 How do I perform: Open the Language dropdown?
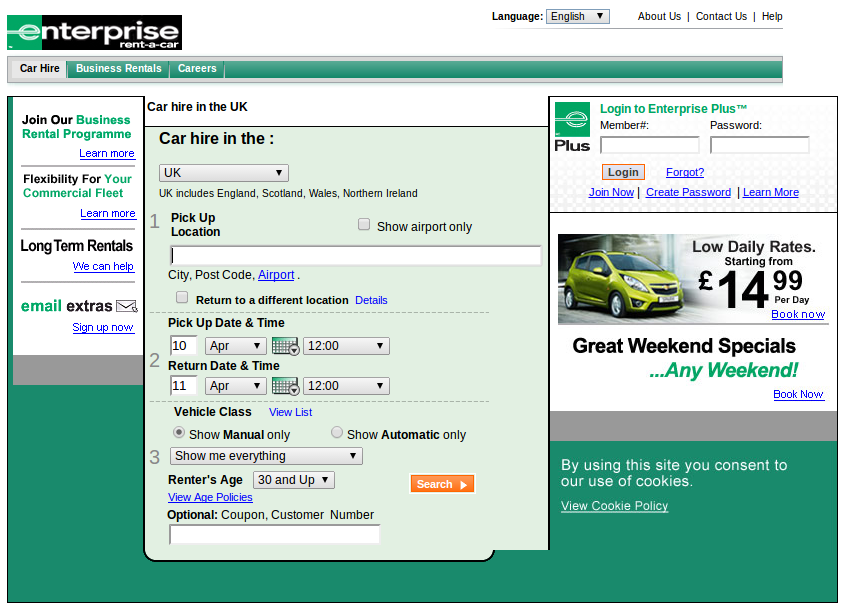pos(577,16)
